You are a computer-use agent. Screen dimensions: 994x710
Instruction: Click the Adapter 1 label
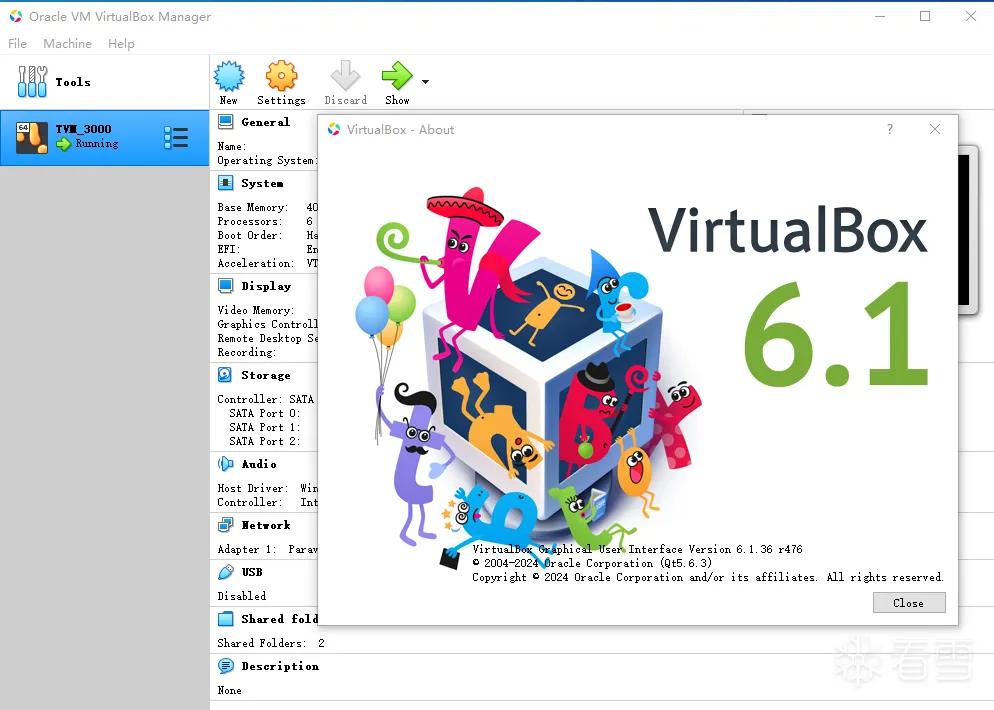(x=247, y=549)
